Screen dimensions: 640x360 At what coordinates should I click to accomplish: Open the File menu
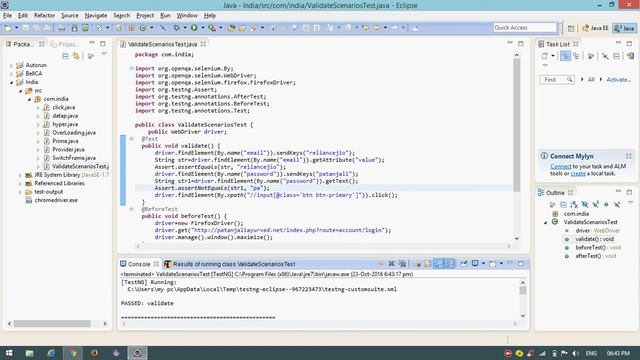[x=7, y=16]
